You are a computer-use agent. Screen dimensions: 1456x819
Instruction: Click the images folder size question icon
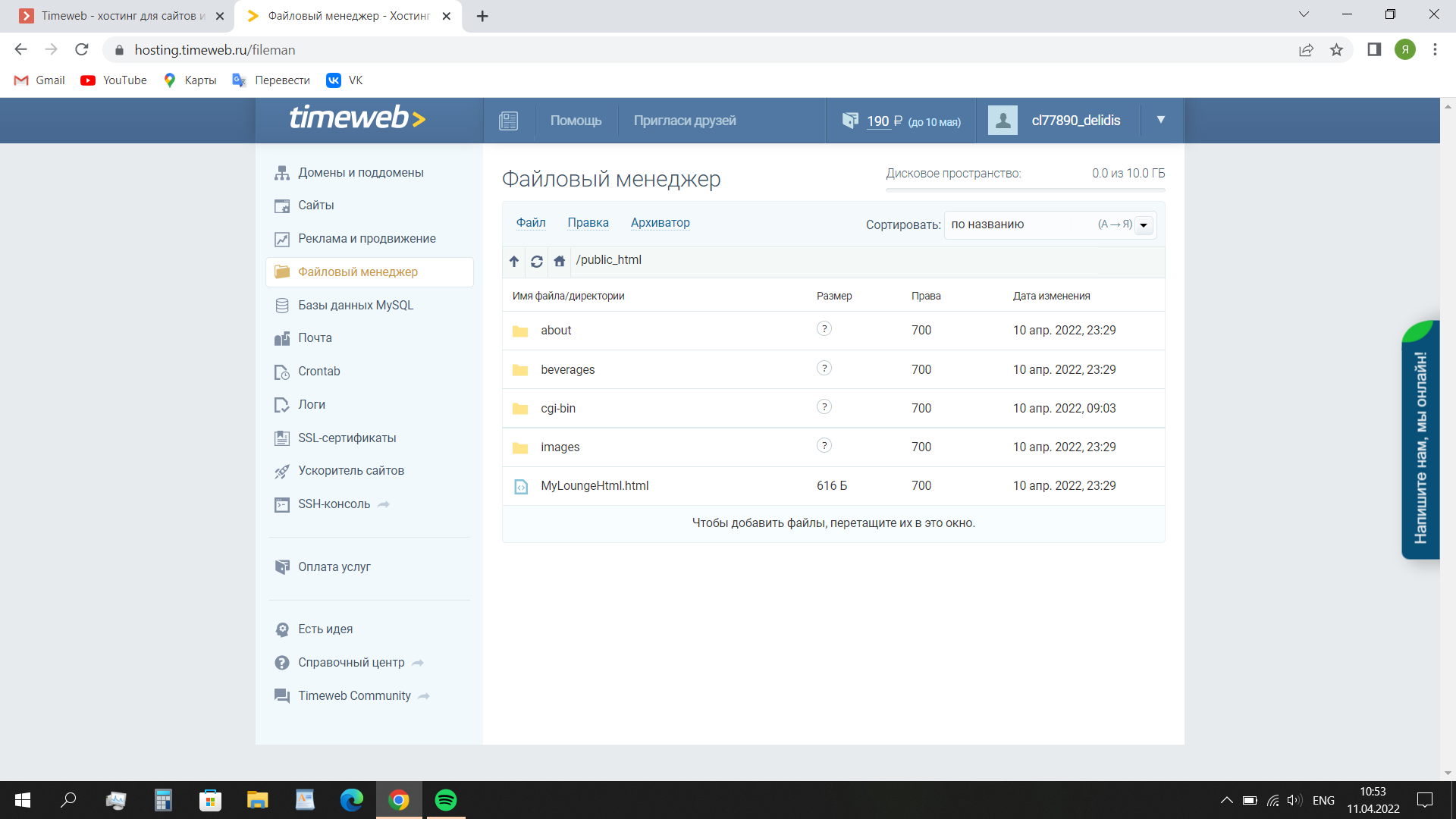tap(824, 446)
